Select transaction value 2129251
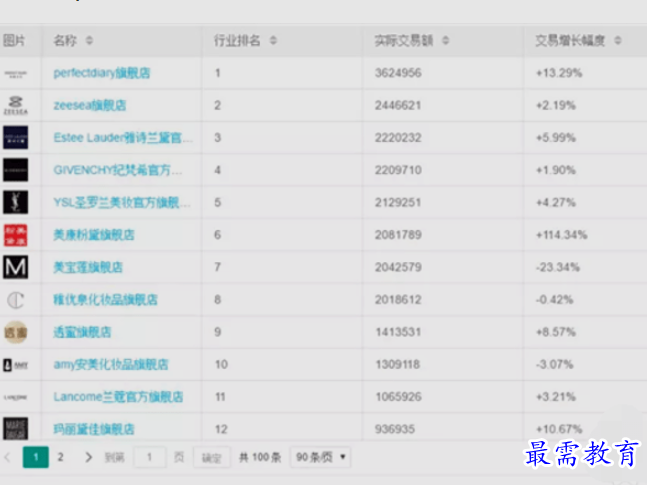 (x=398, y=202)
